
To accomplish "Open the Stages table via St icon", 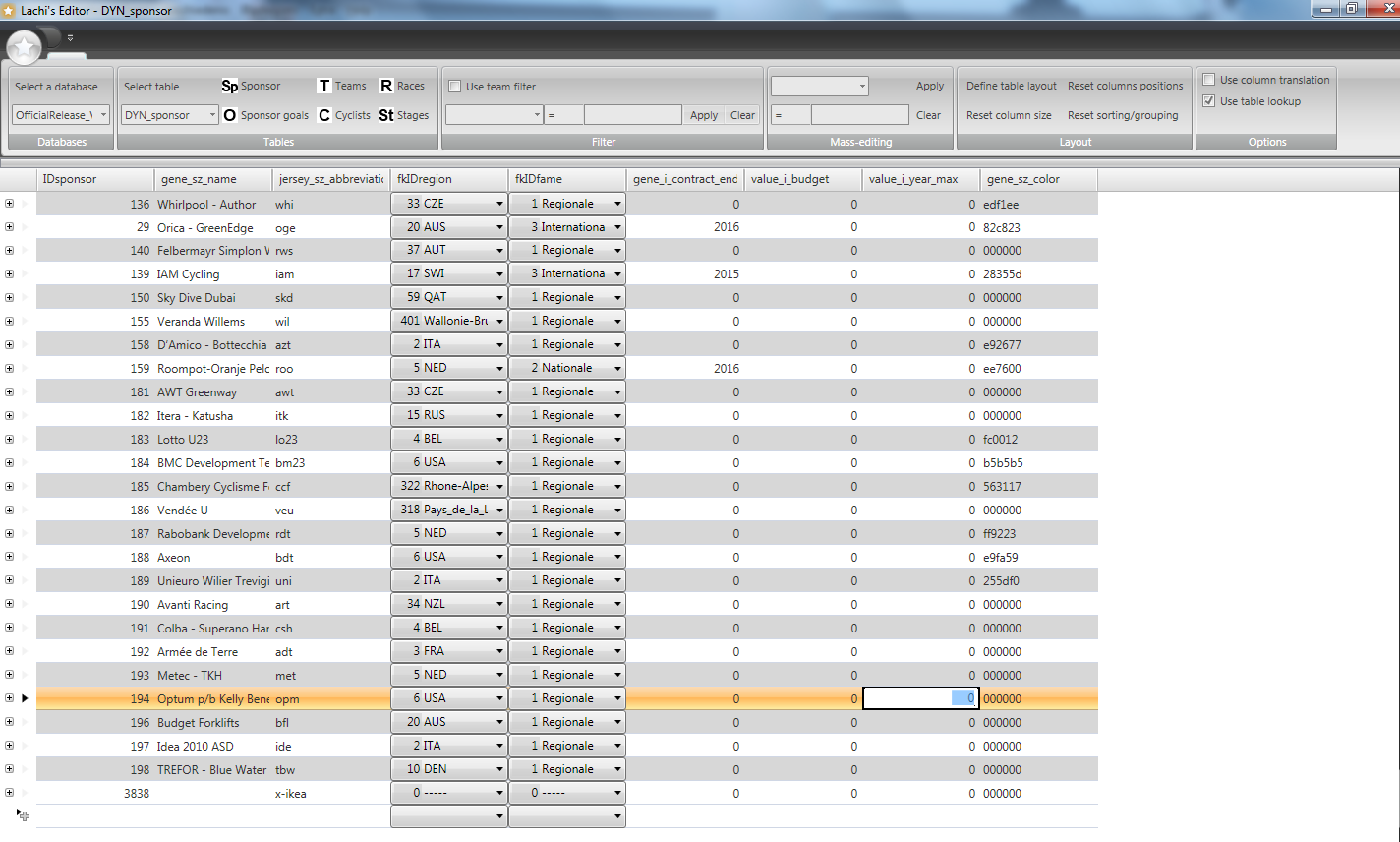I will pyautogui.click(x=386, y=115).
